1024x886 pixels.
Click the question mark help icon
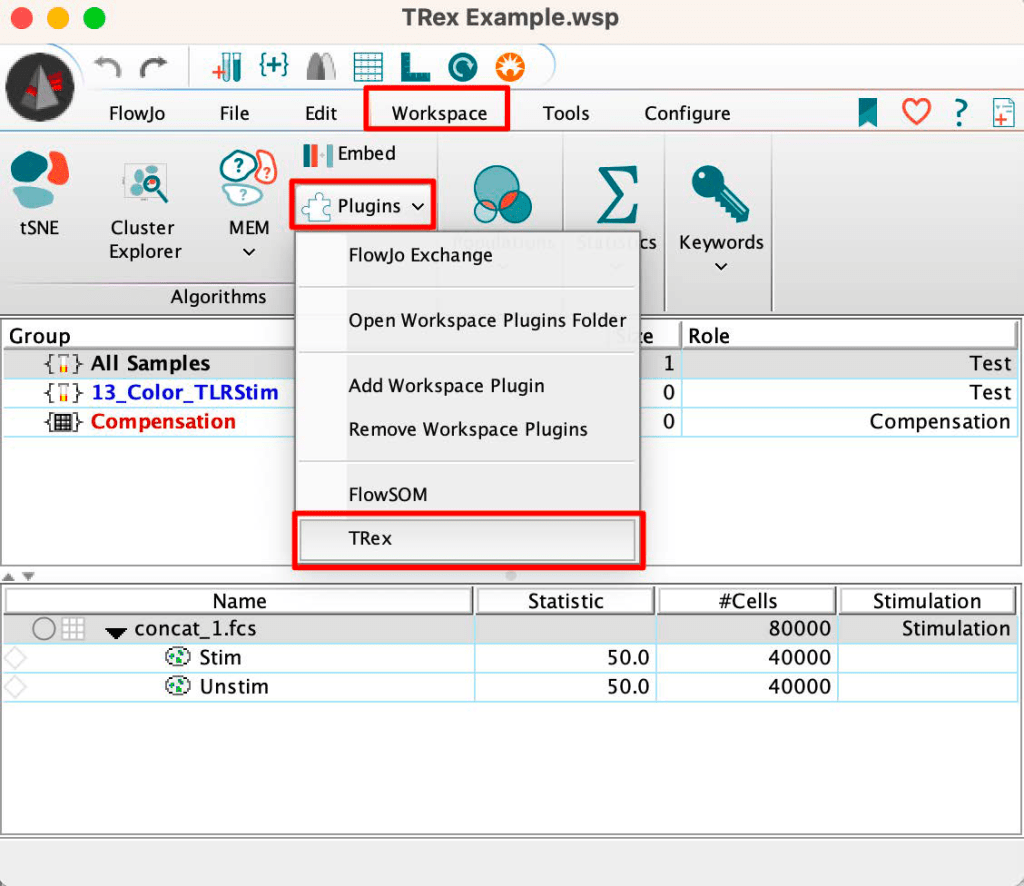pos(960,112)
